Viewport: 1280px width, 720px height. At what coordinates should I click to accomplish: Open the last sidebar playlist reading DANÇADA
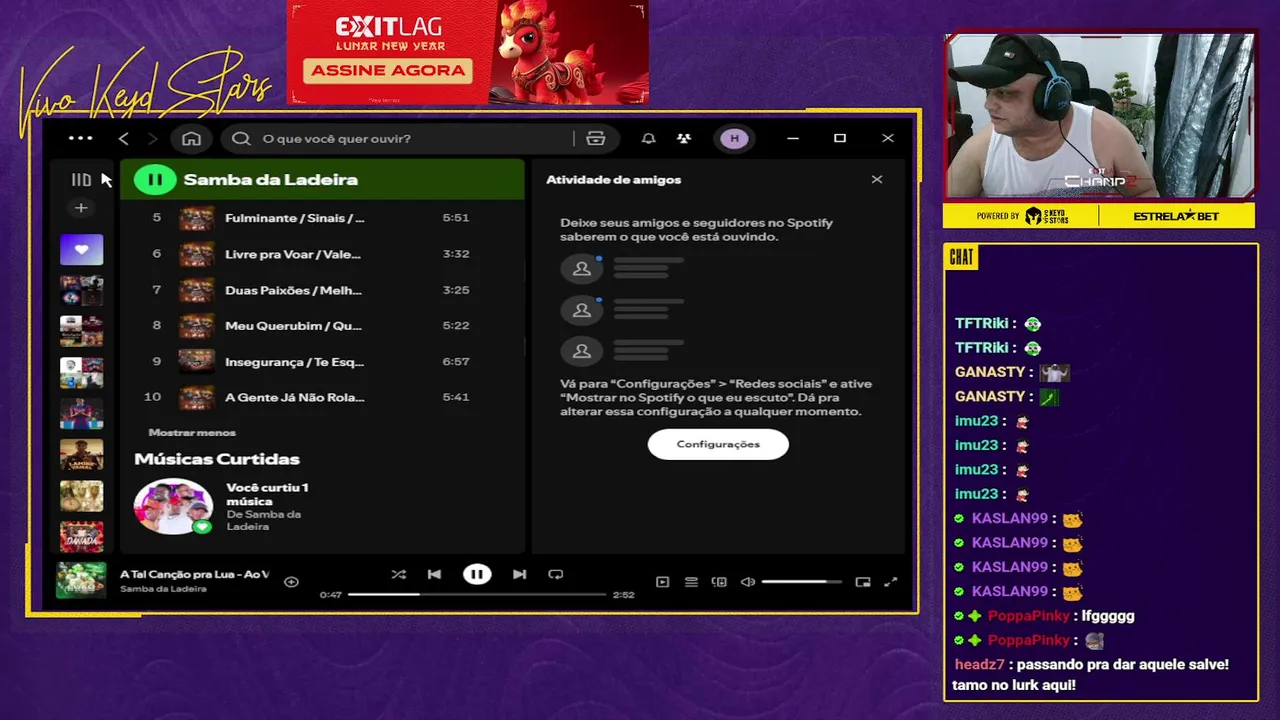pos(81,537)
